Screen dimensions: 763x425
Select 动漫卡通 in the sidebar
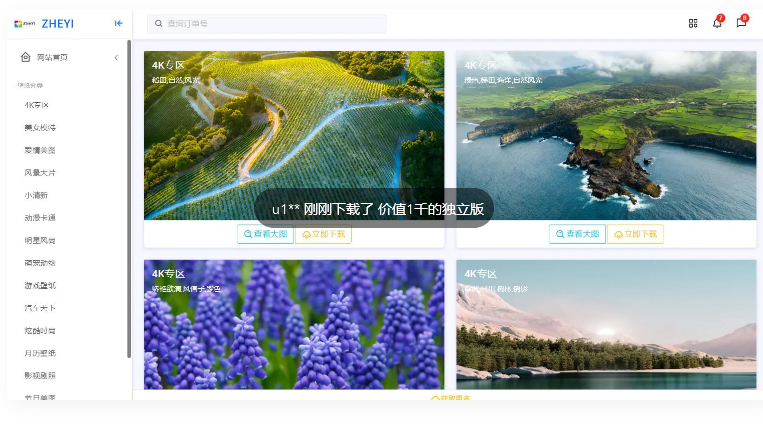point(40,217)
